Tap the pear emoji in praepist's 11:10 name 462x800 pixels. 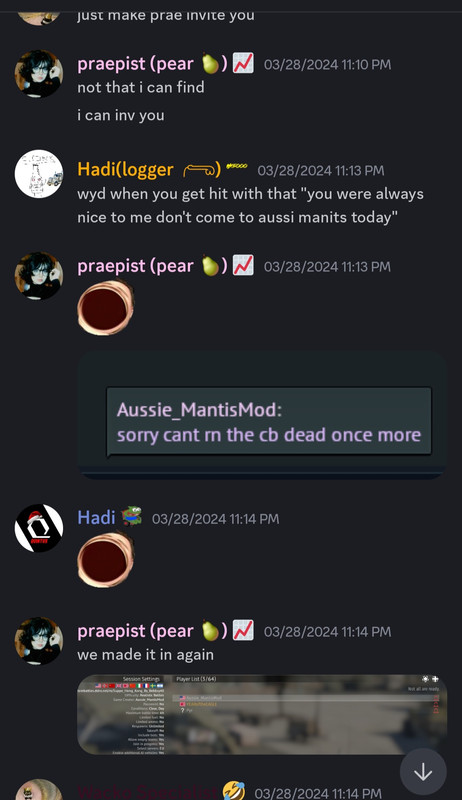pyautogui.click(x=210, y=64)
